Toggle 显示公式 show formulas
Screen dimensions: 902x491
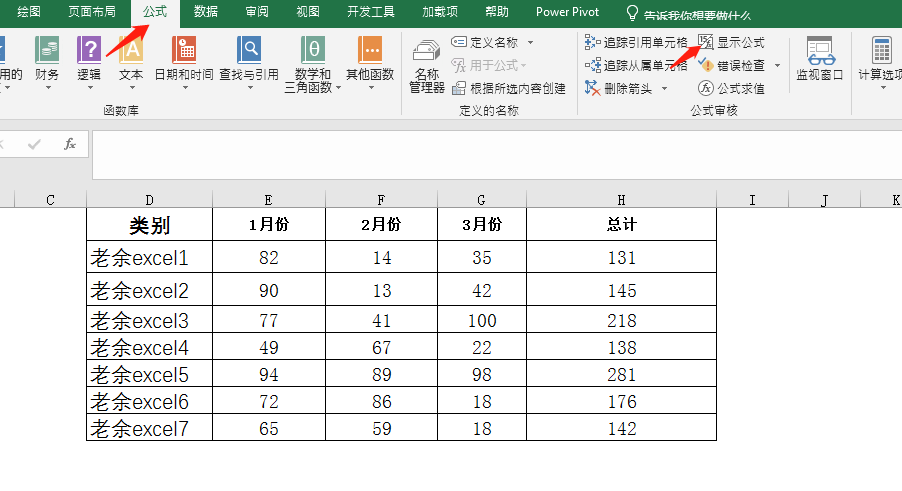(732, 42)
